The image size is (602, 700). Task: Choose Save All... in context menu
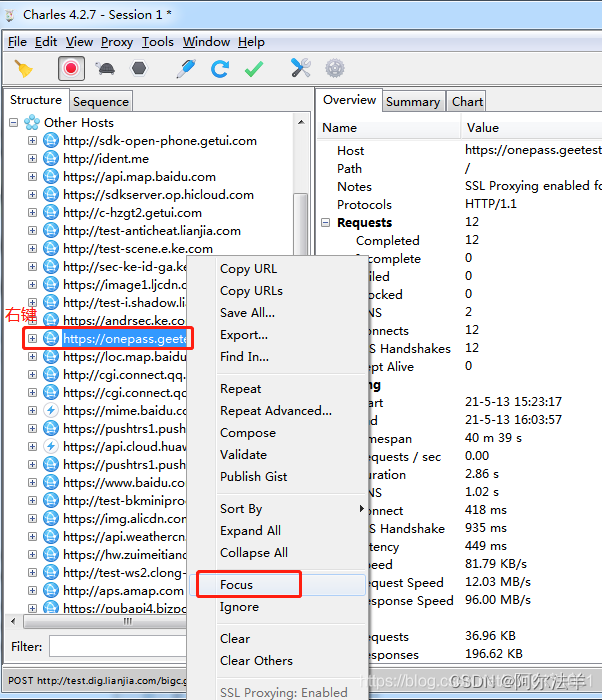pyautogui.click(x=247, y=312)
